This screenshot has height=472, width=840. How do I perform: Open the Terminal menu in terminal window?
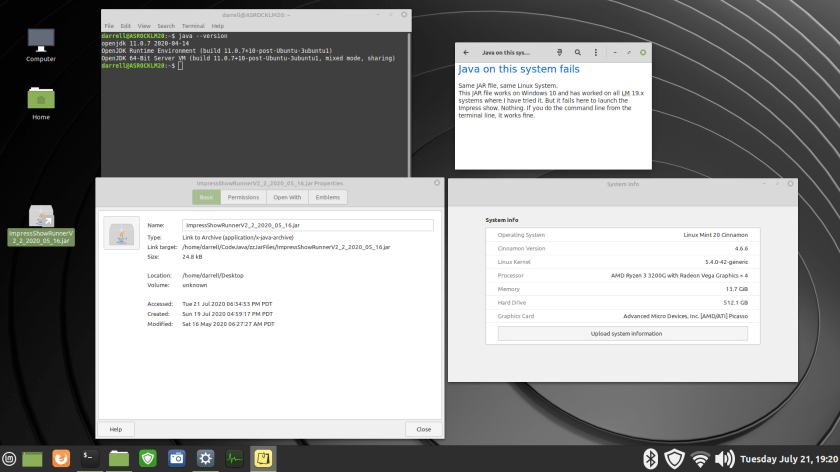click(194, 25)
